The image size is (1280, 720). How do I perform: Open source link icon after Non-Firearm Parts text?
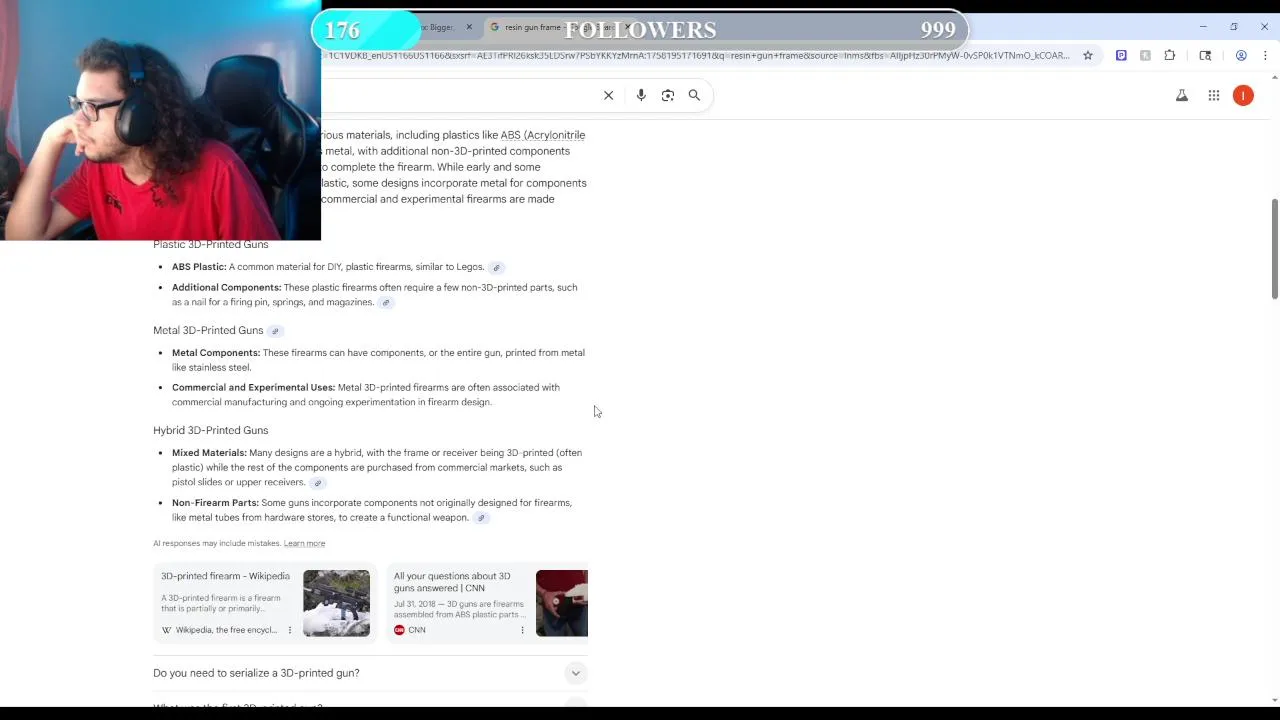click(x=481, y=518)
